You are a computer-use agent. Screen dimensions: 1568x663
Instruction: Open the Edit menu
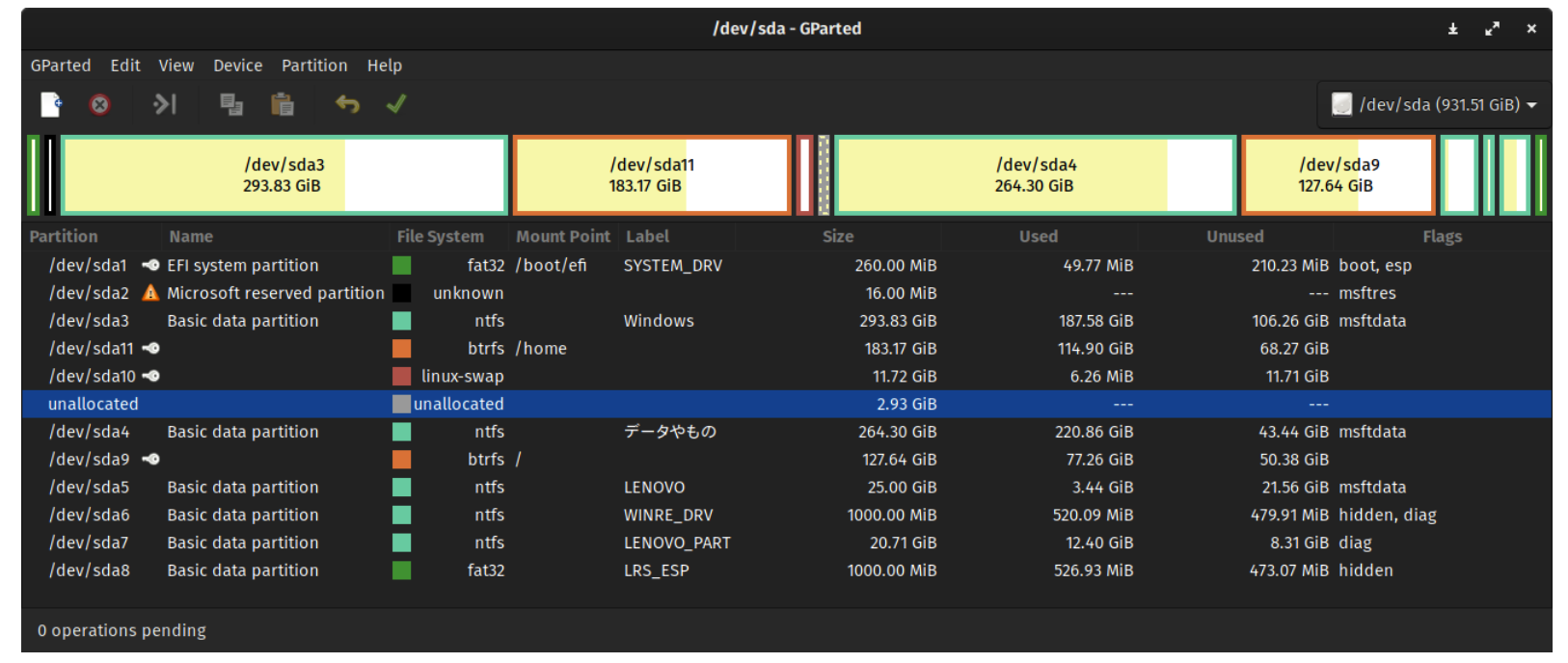[x=125, y=66]
